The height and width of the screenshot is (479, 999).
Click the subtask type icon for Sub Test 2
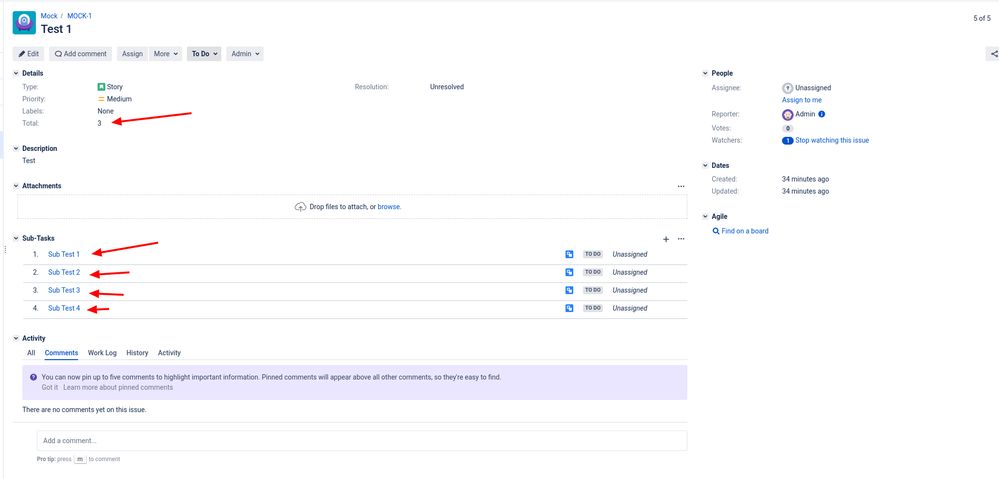click(569, 272)
